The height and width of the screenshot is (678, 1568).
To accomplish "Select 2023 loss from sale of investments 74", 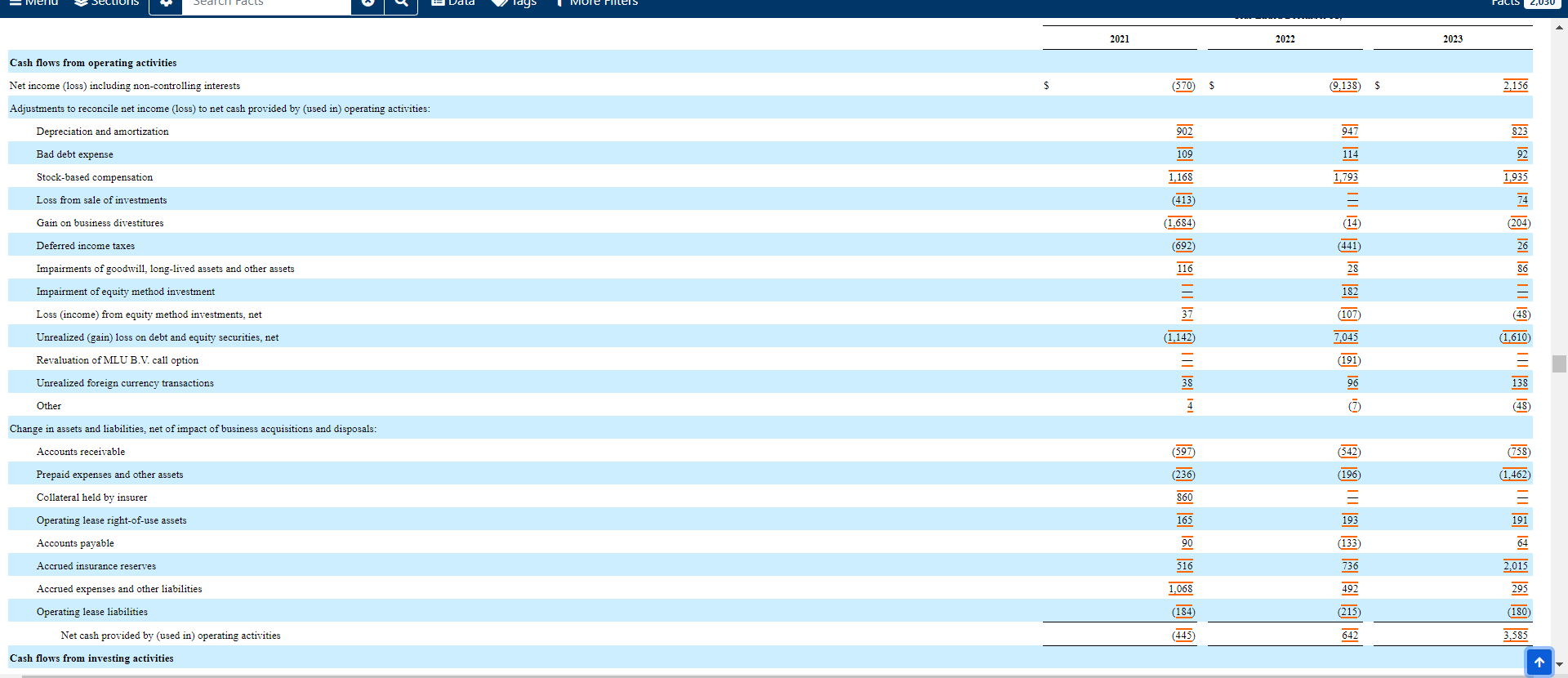I will pyautogui.click(x=1522, y=200).
